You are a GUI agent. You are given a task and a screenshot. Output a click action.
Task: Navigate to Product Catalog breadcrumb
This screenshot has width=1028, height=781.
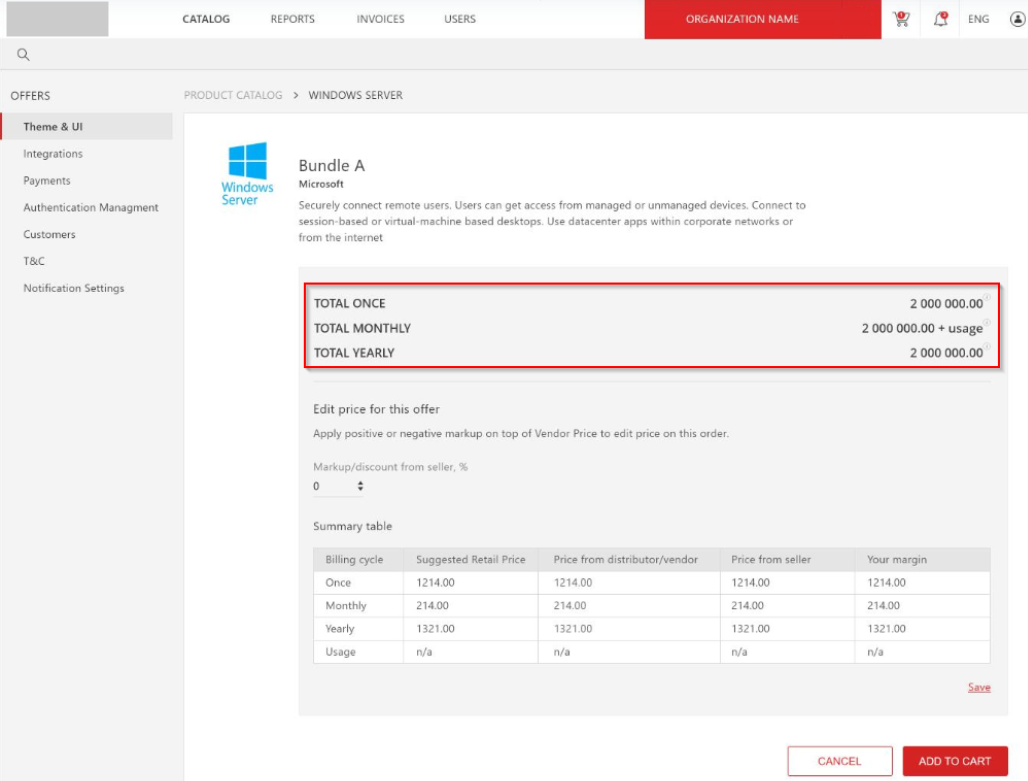tap(233, 95)
